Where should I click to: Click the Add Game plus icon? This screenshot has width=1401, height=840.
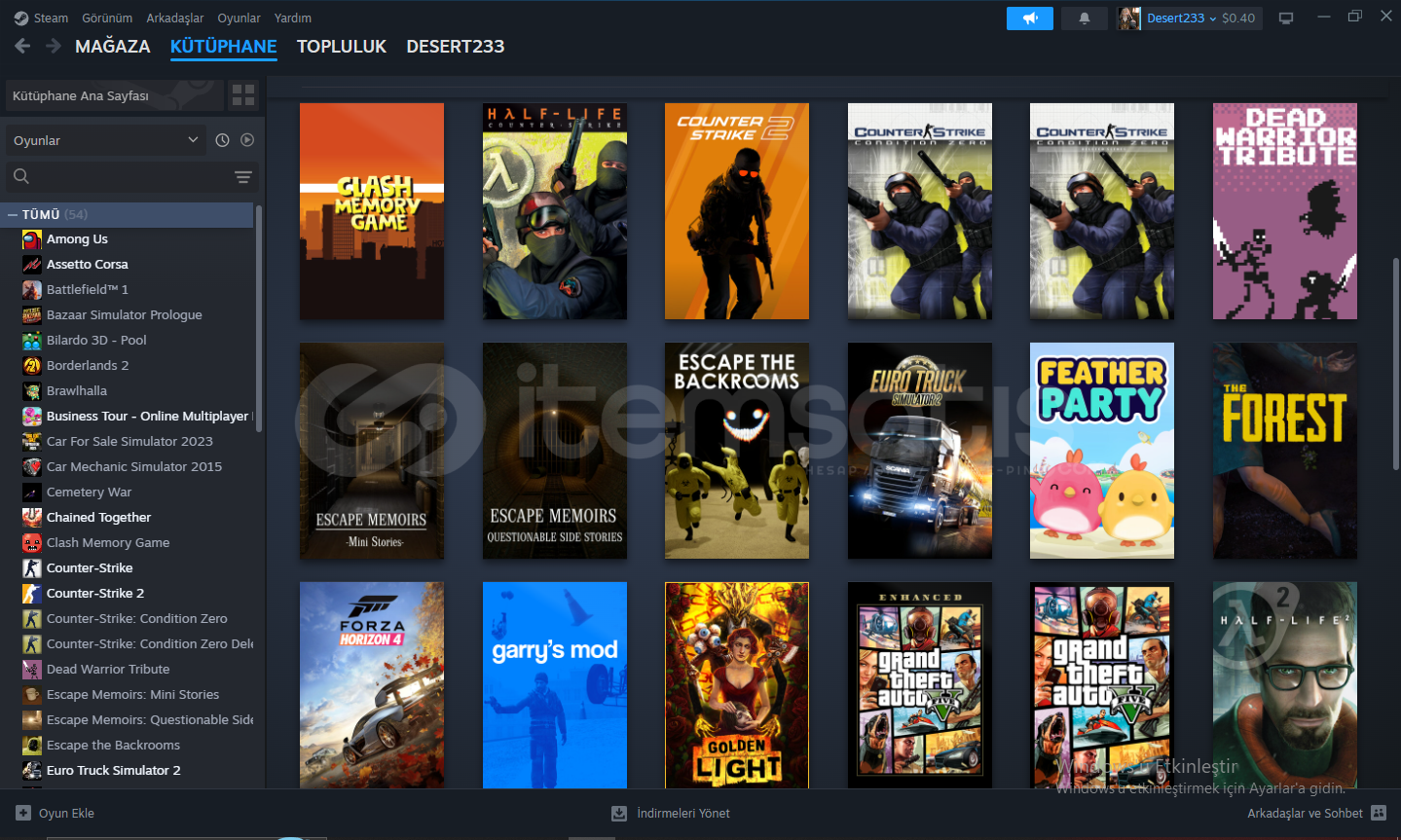[23, 813]
